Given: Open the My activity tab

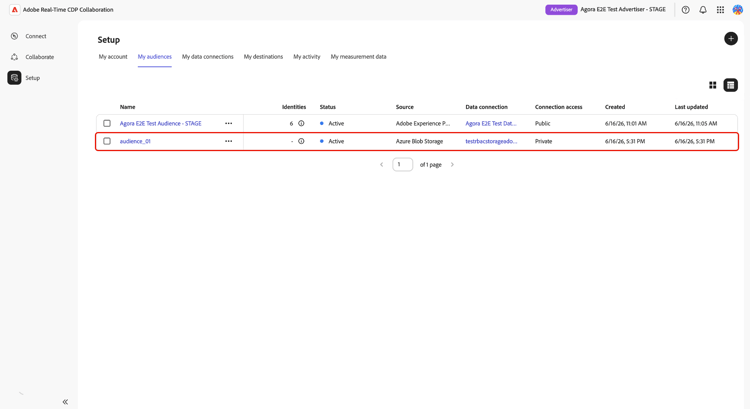Looking at the screenshot, I should coord(307,56).
